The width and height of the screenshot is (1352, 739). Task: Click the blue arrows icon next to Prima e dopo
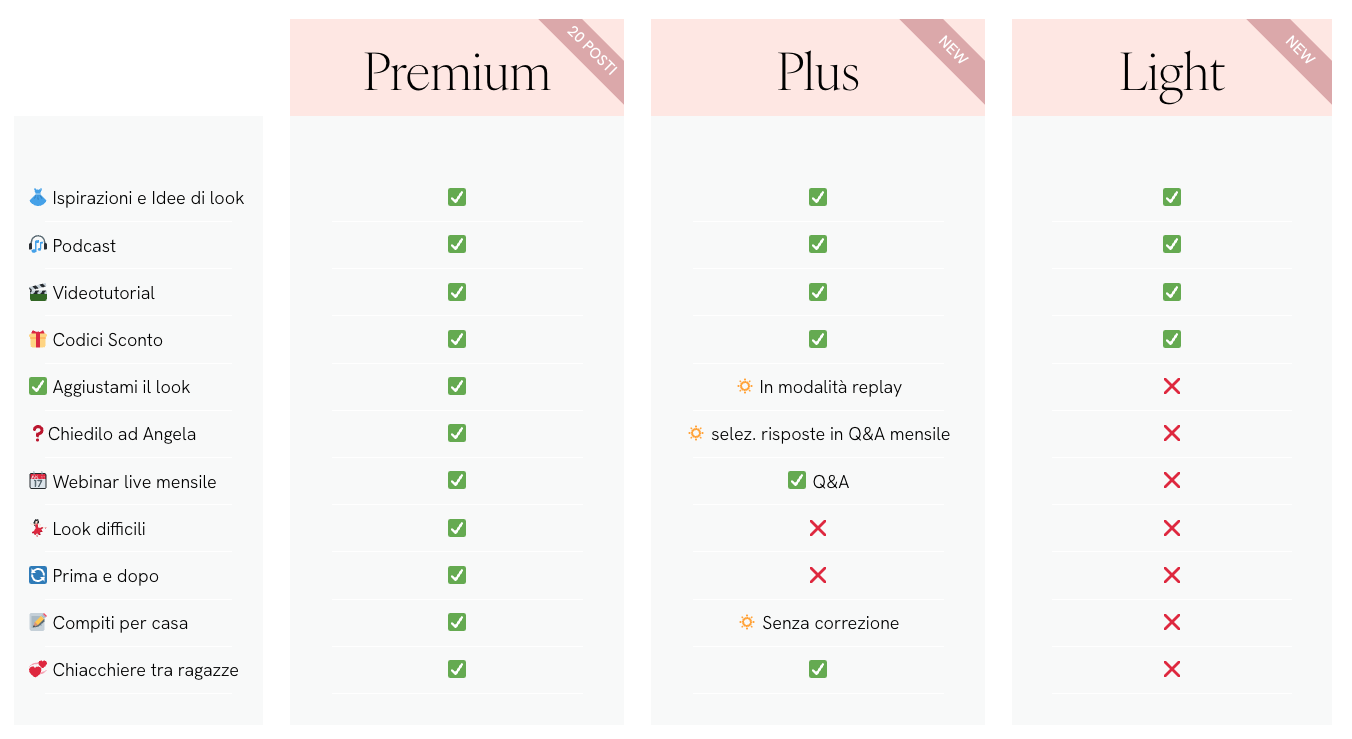coord(38,576)
